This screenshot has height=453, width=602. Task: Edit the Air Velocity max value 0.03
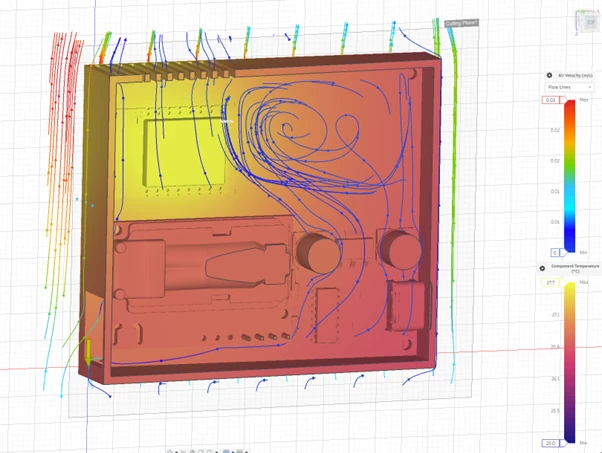click(551, 100)
